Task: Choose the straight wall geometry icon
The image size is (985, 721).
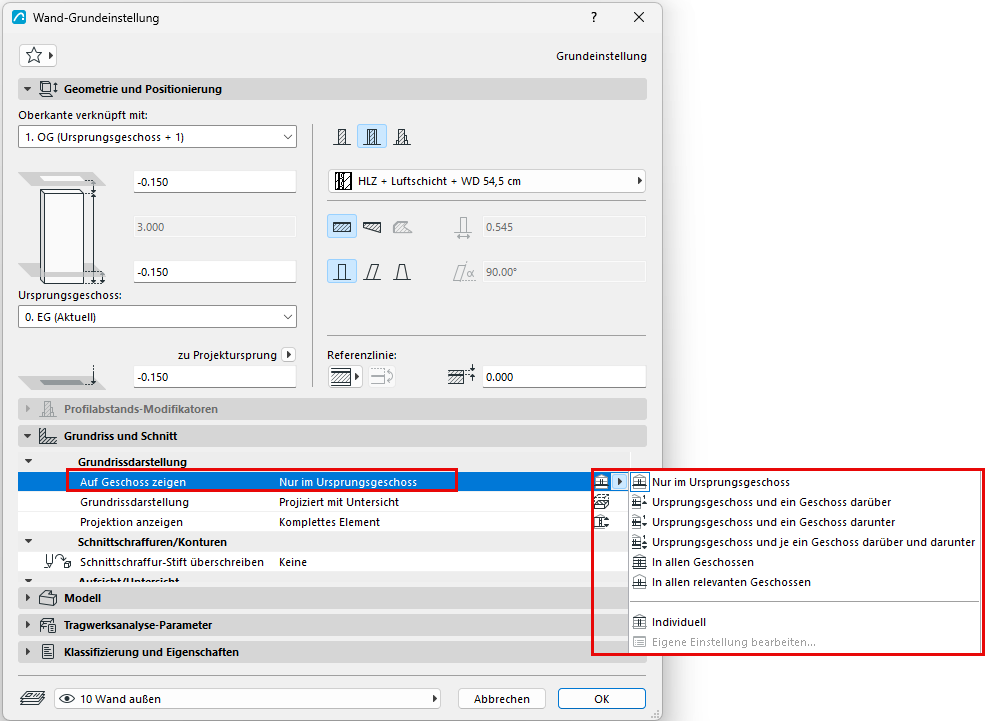Action: point(342,227)
